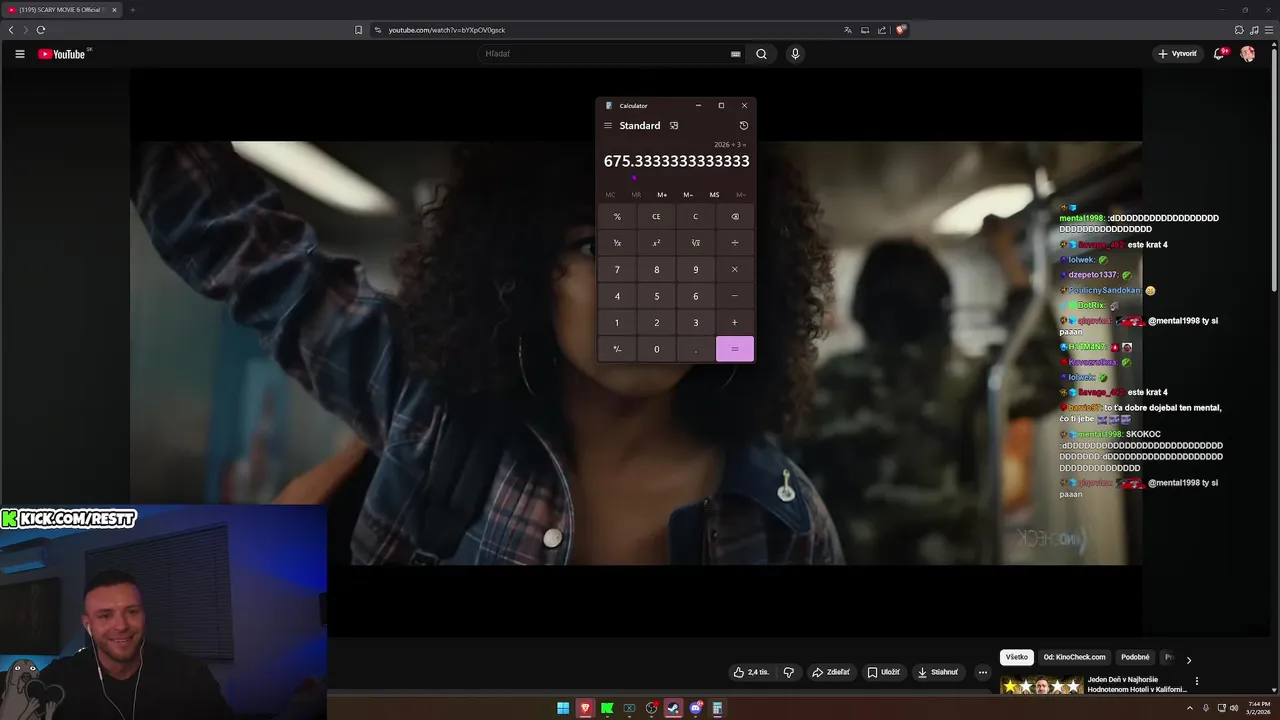Click the minus operator key
The image size is (1280, 720).
(x=735, y=296)
